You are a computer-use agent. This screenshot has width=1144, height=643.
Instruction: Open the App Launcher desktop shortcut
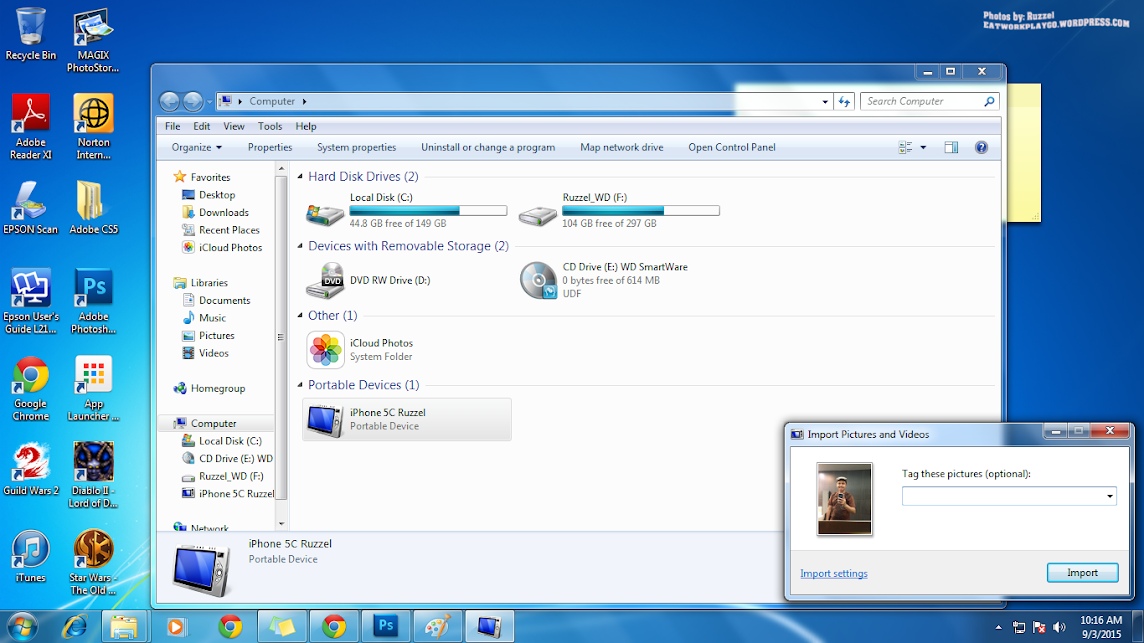point(93,388)
